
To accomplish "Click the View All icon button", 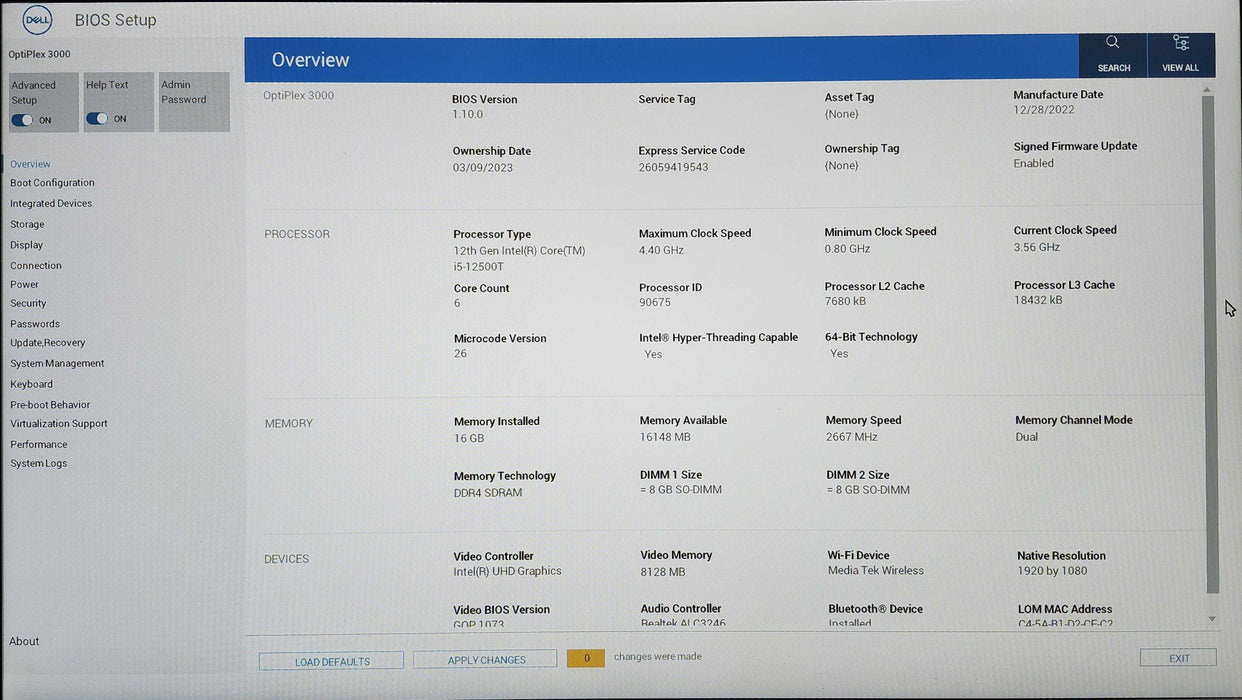I will 1181,54.
